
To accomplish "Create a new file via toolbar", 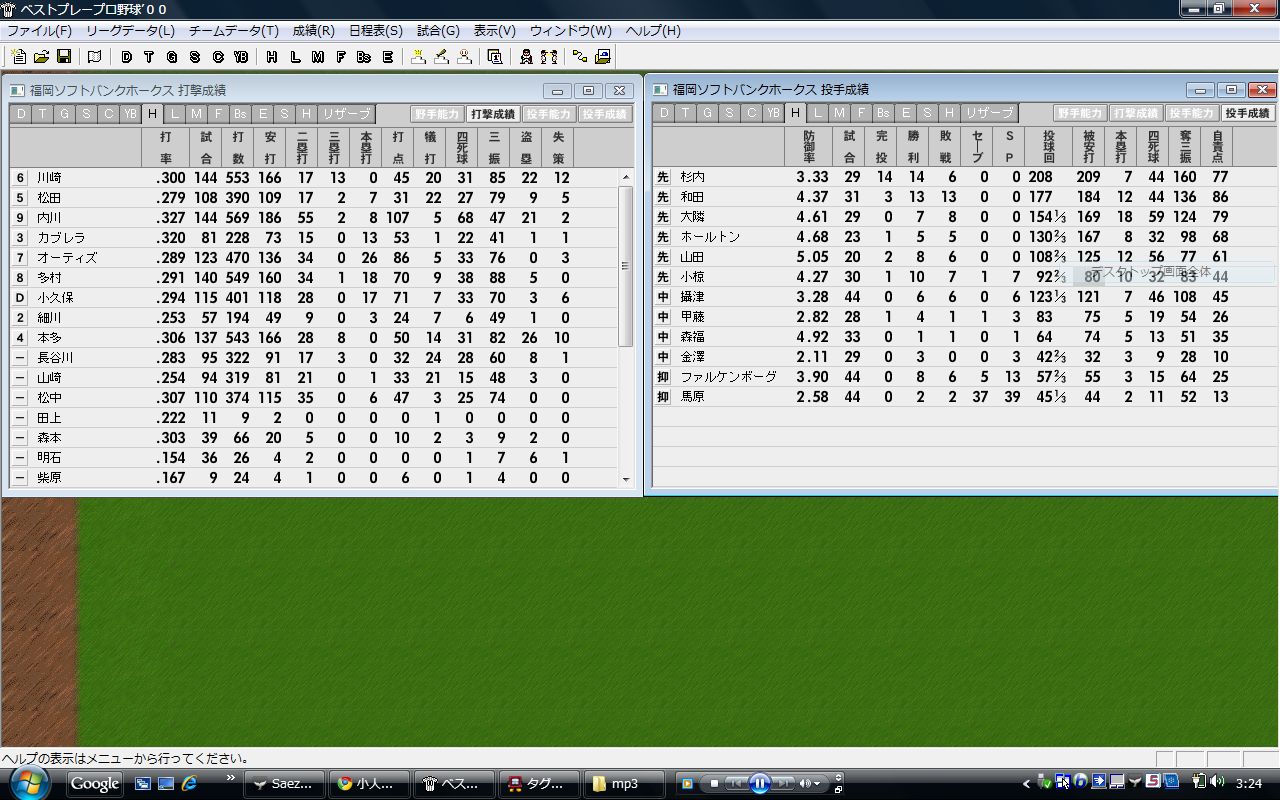I will (19, 57).
